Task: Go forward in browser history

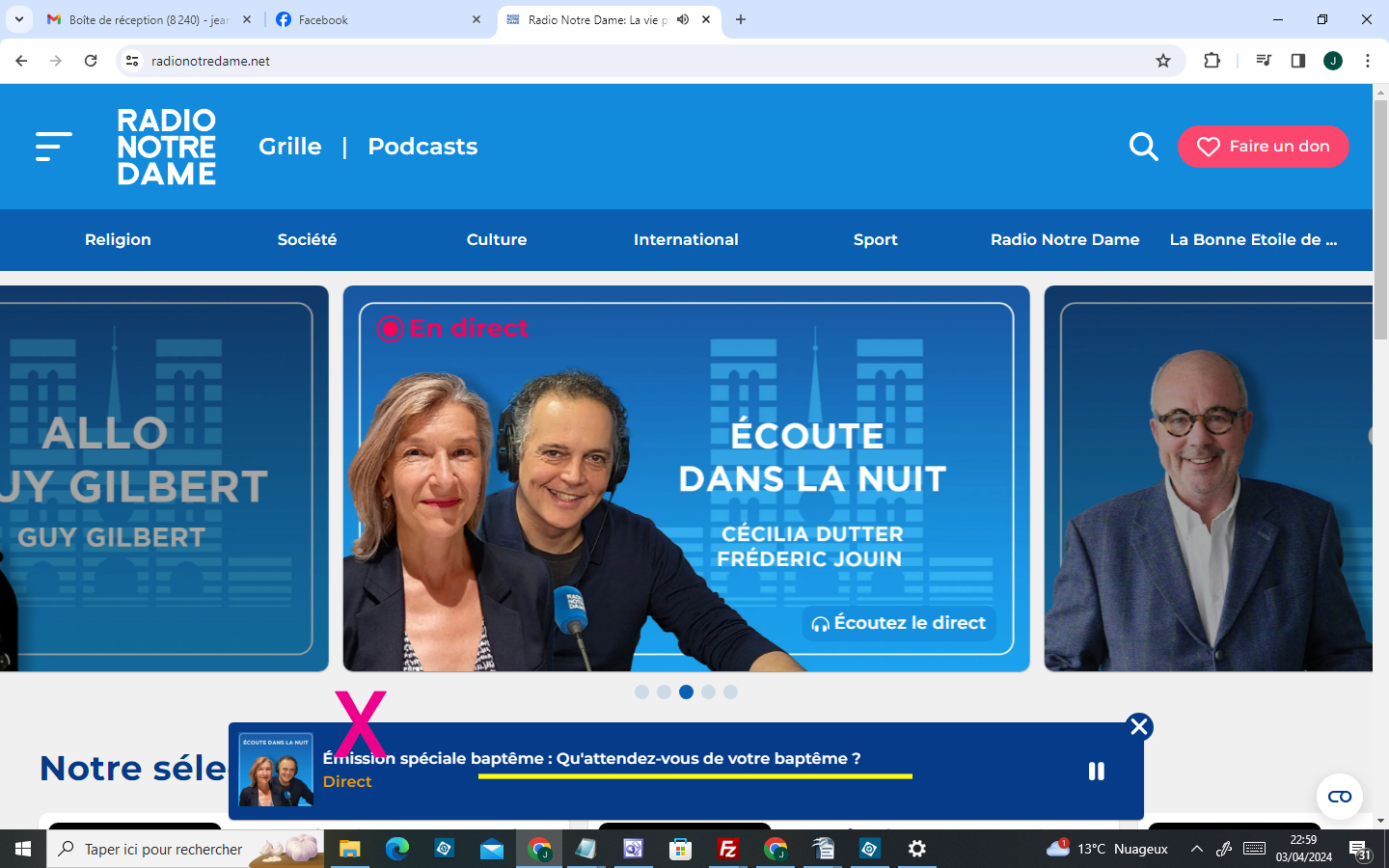Action: point(56,61)
